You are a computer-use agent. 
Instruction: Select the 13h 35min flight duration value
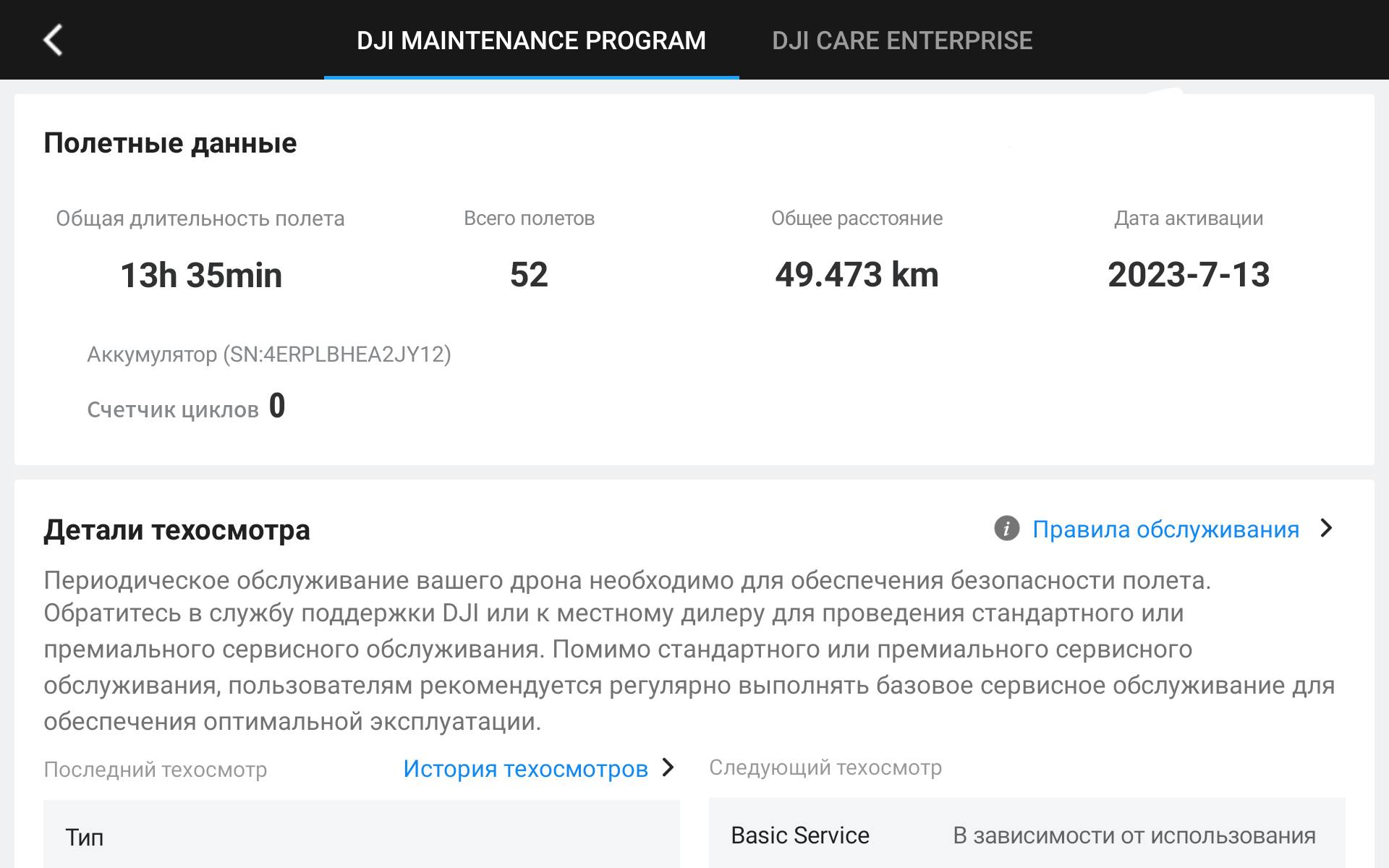pyautogui.click(x=201, y=276)
